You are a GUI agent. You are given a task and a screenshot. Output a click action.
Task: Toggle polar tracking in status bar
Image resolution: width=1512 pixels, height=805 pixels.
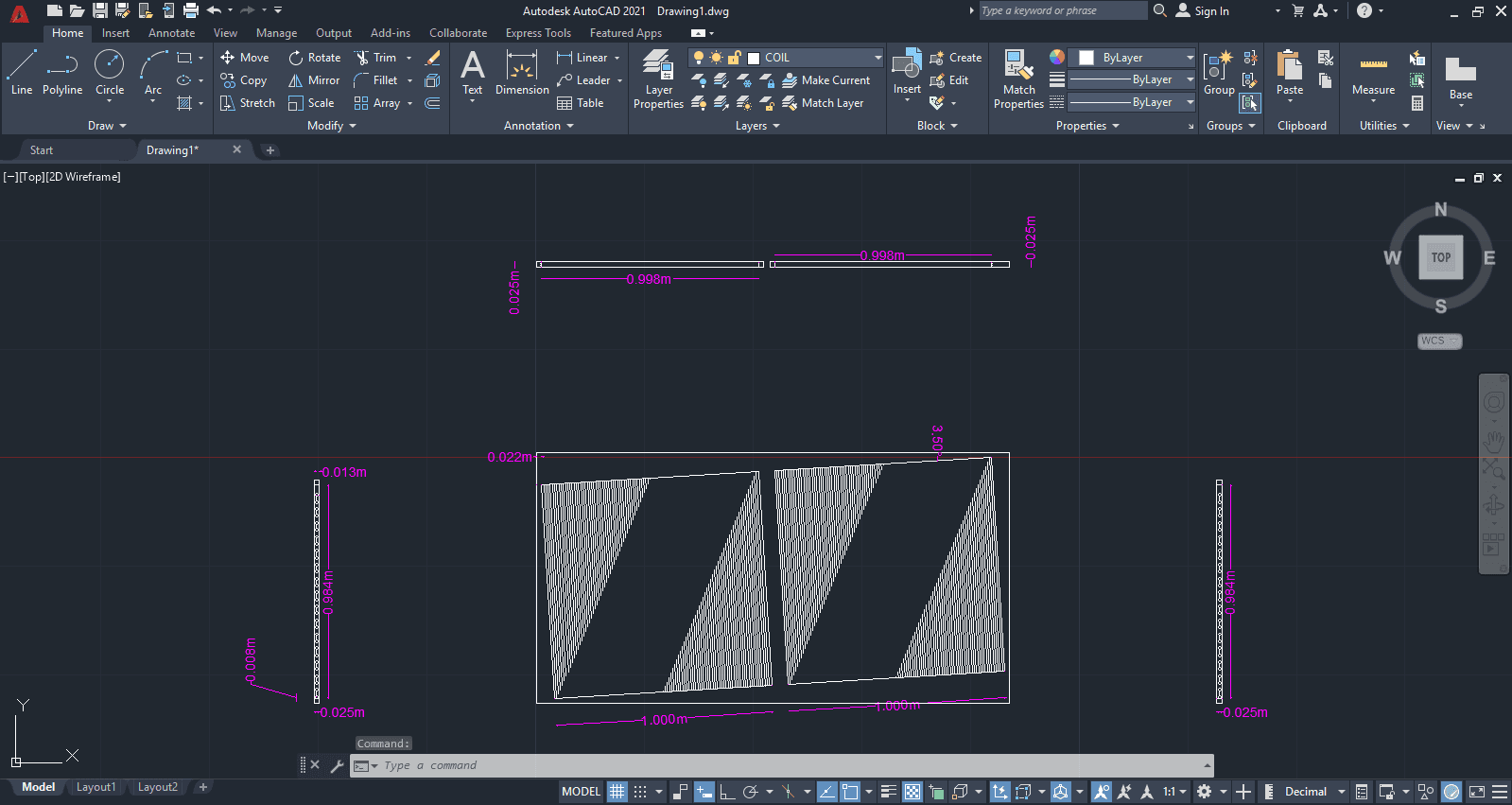(x=751, y=792)
